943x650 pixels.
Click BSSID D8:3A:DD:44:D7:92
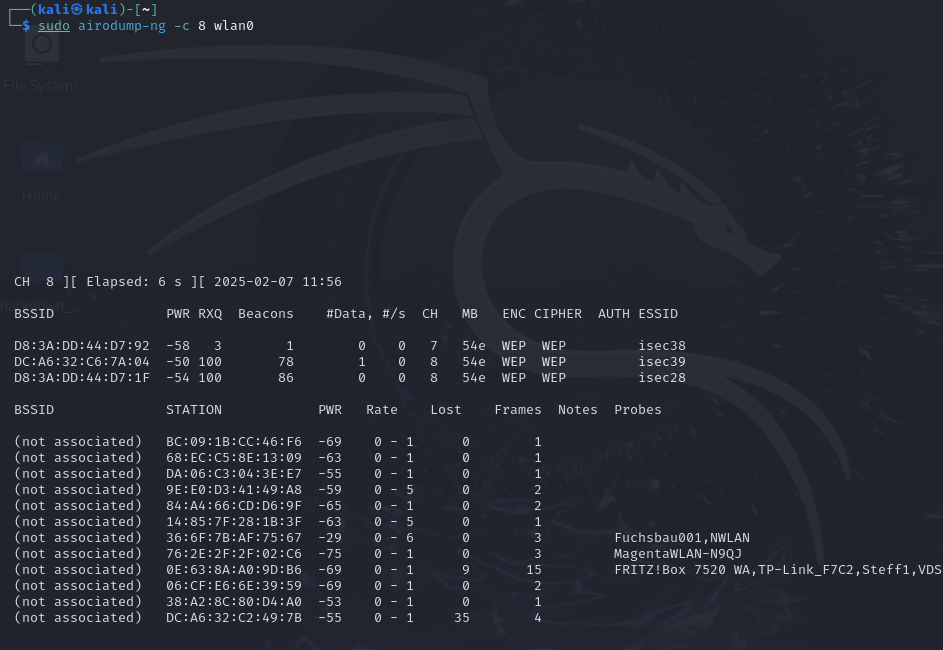[x=82, y=346]
